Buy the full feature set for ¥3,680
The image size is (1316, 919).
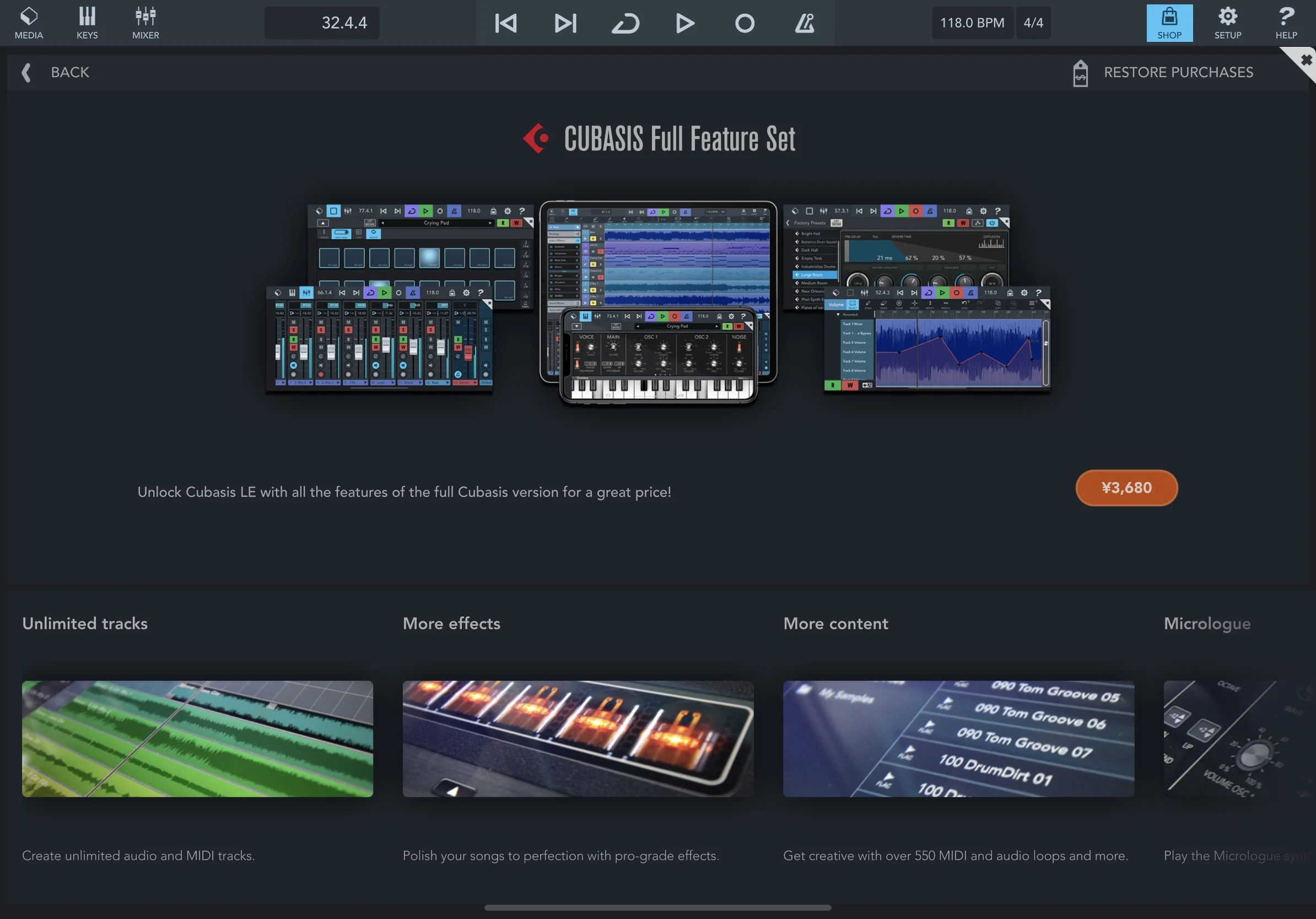(x=1126, y=488)
